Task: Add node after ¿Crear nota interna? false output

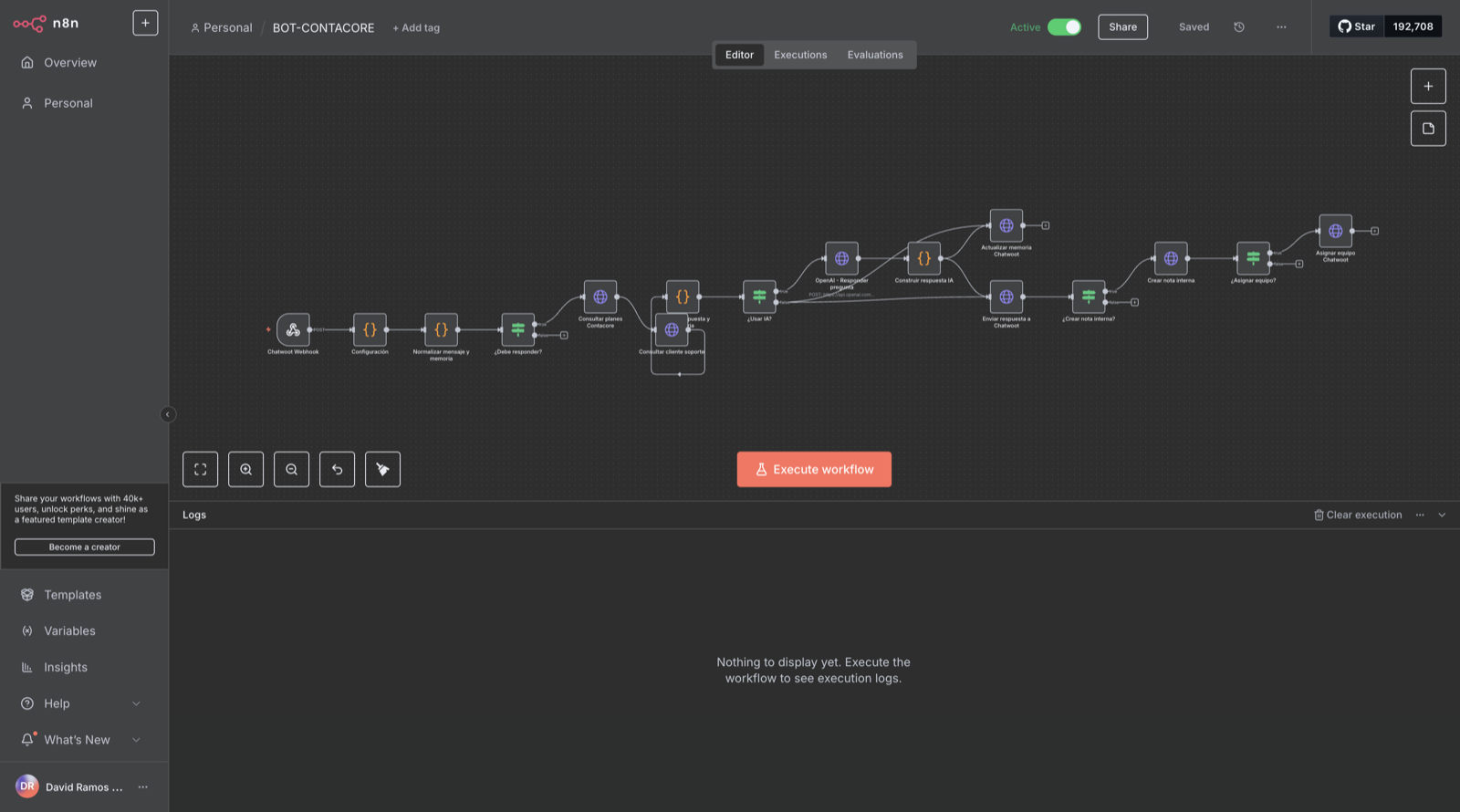Action: pyautogui.click(x=1134, y=302)
